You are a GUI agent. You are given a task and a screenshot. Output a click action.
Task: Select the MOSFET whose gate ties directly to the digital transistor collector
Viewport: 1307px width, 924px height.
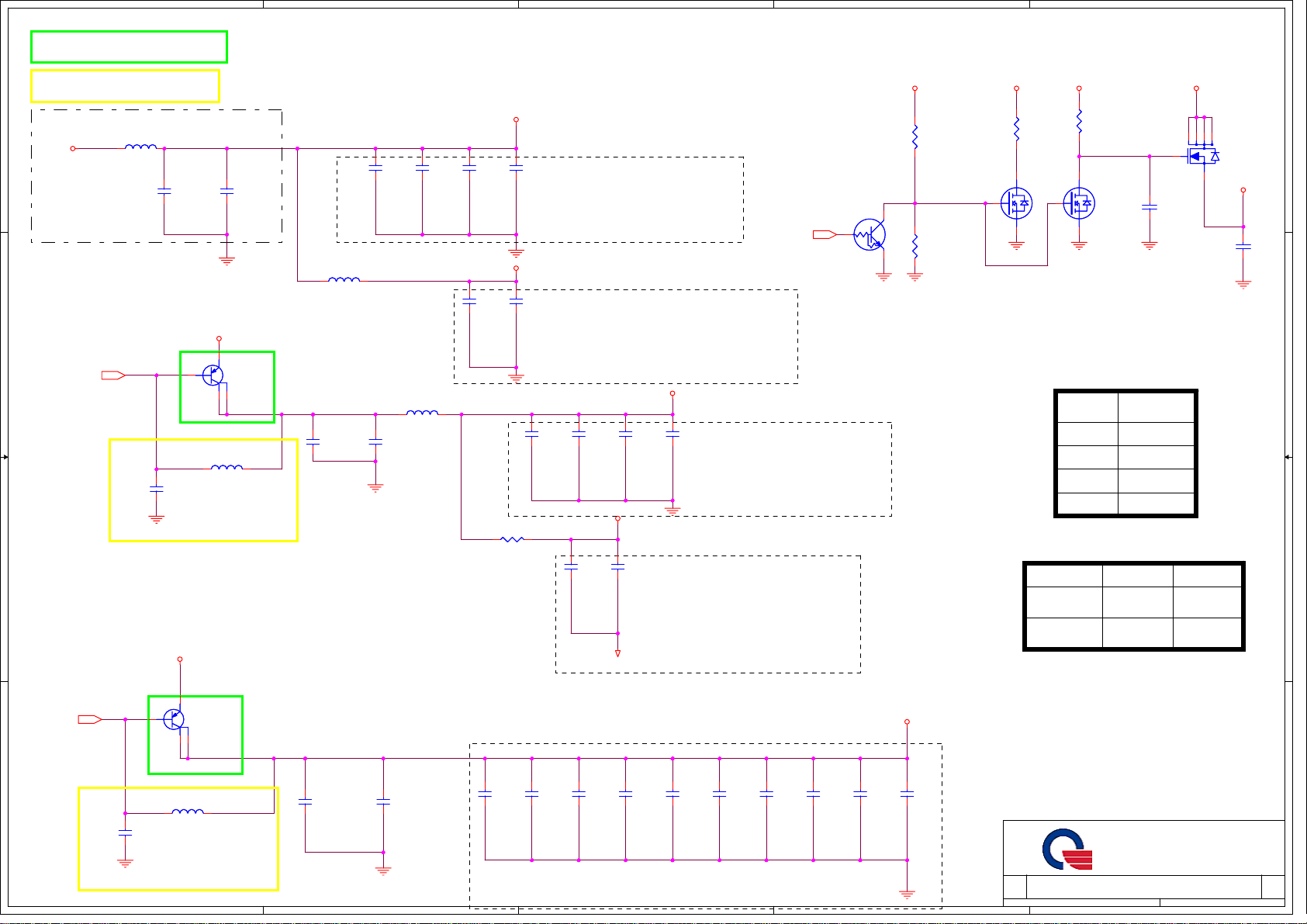pyautogui.click(x=1016, y=203)
